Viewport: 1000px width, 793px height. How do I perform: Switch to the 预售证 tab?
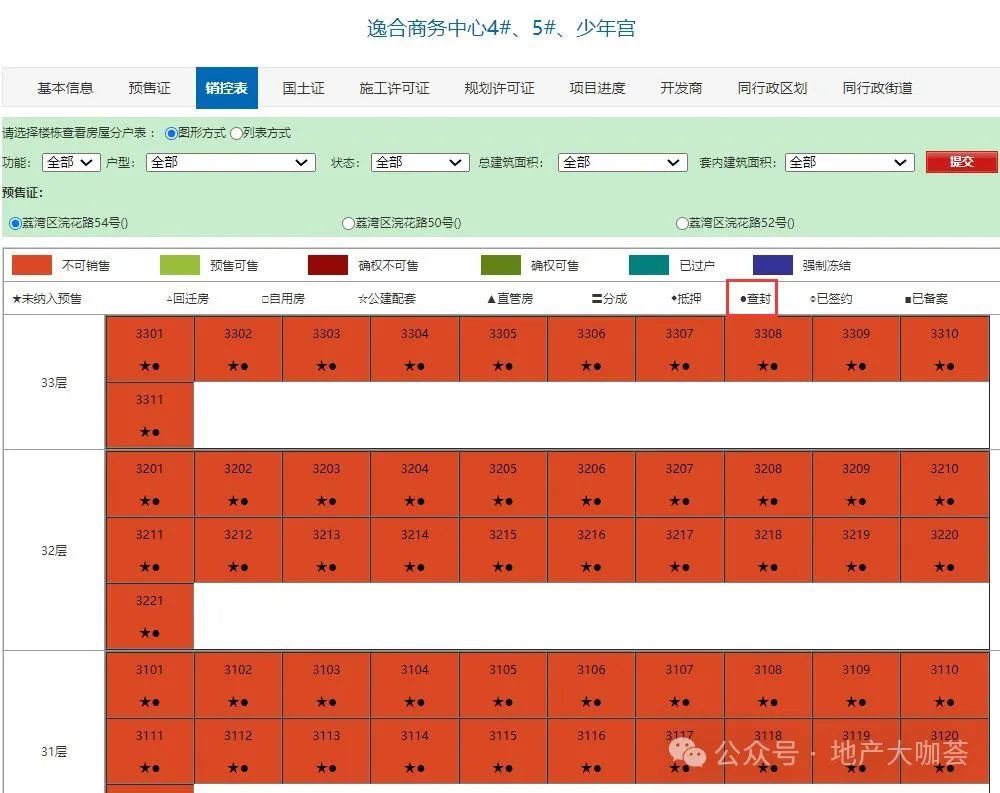coord(149,88)
